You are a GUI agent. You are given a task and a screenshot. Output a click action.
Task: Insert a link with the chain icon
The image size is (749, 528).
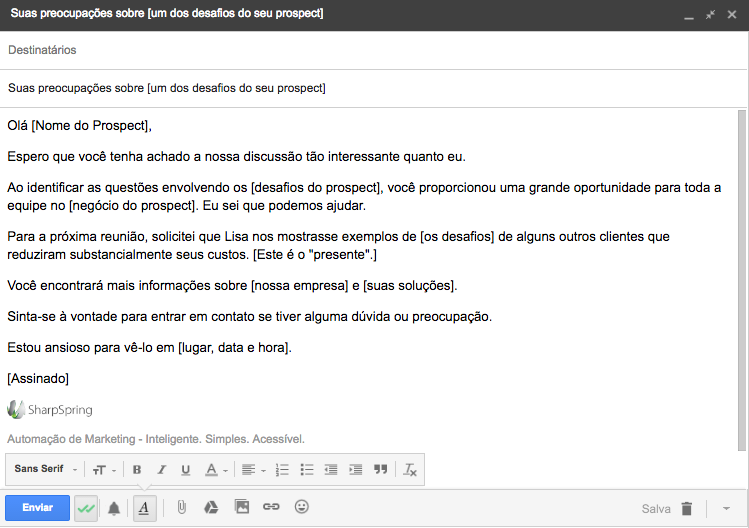(271, 506)
